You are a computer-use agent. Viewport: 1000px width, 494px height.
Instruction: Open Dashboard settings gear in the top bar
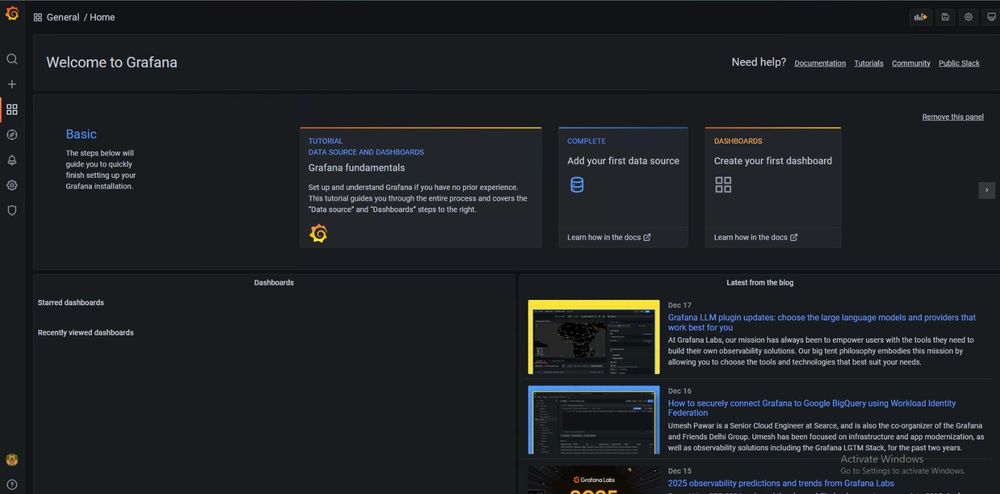tap(968, 17)
